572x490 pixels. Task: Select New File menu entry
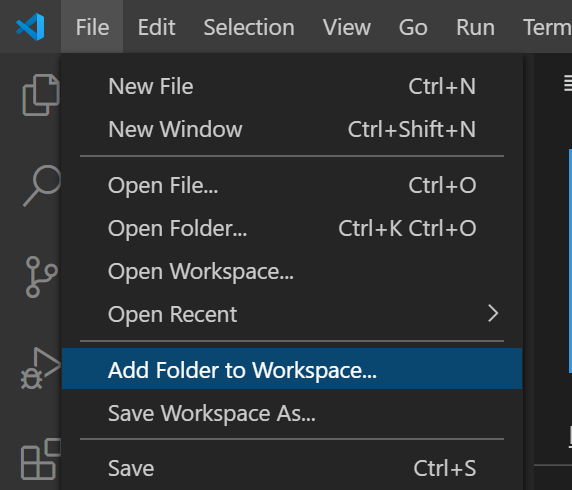point(292,86)
